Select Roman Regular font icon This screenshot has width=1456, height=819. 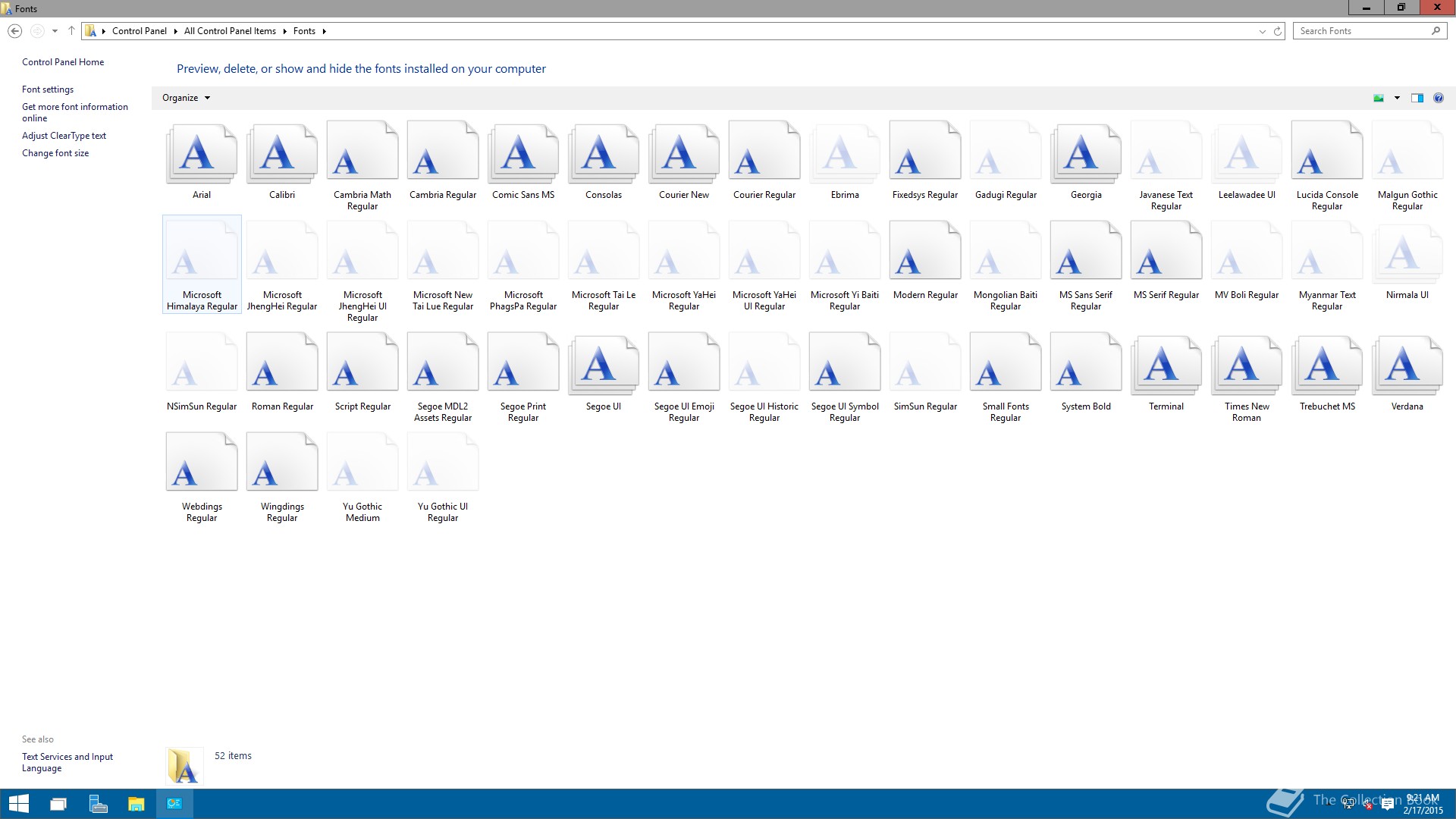282,362
